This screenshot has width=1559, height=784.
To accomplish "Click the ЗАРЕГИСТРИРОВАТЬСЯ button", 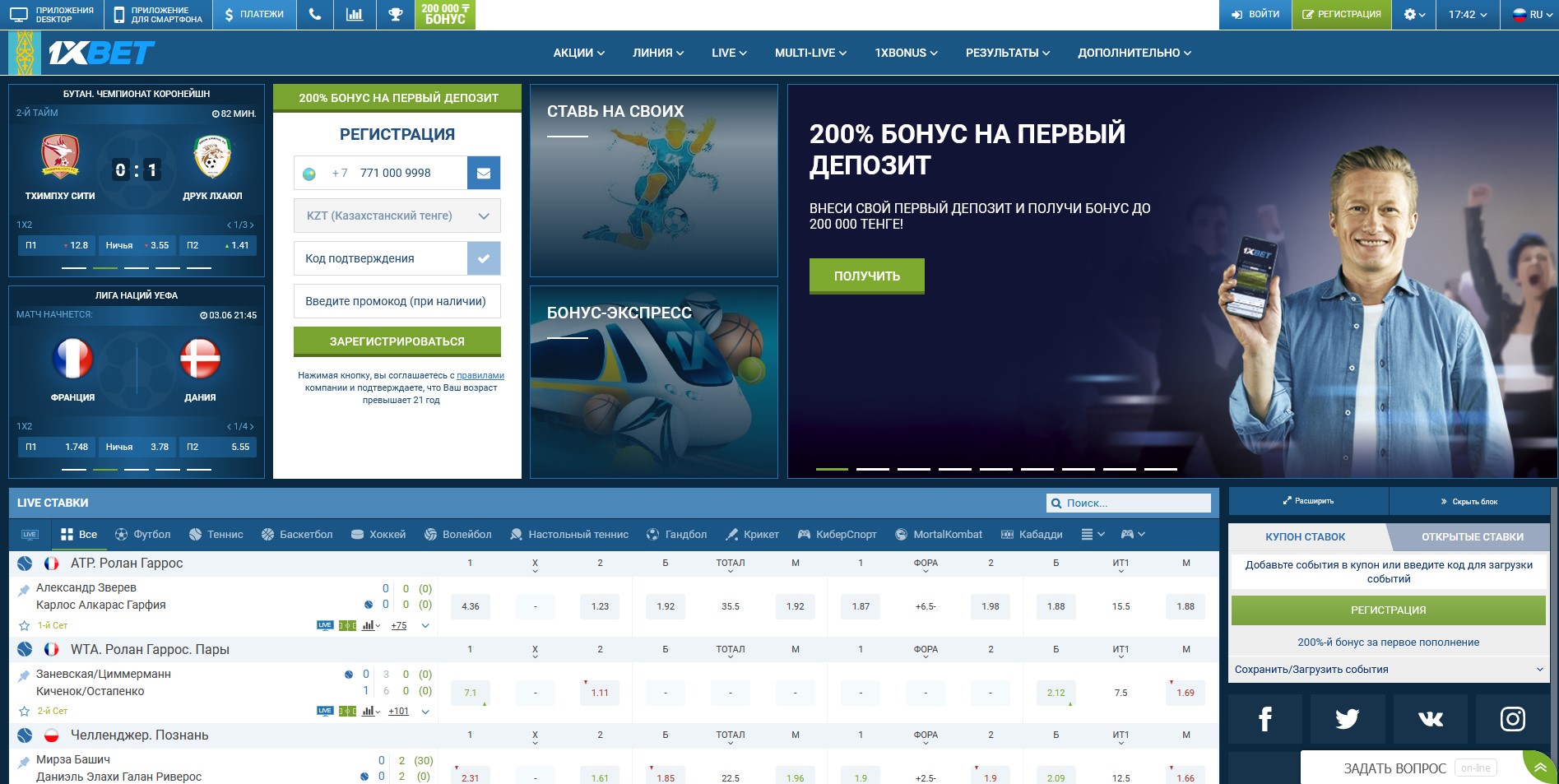I will click(x=397, y=341).
